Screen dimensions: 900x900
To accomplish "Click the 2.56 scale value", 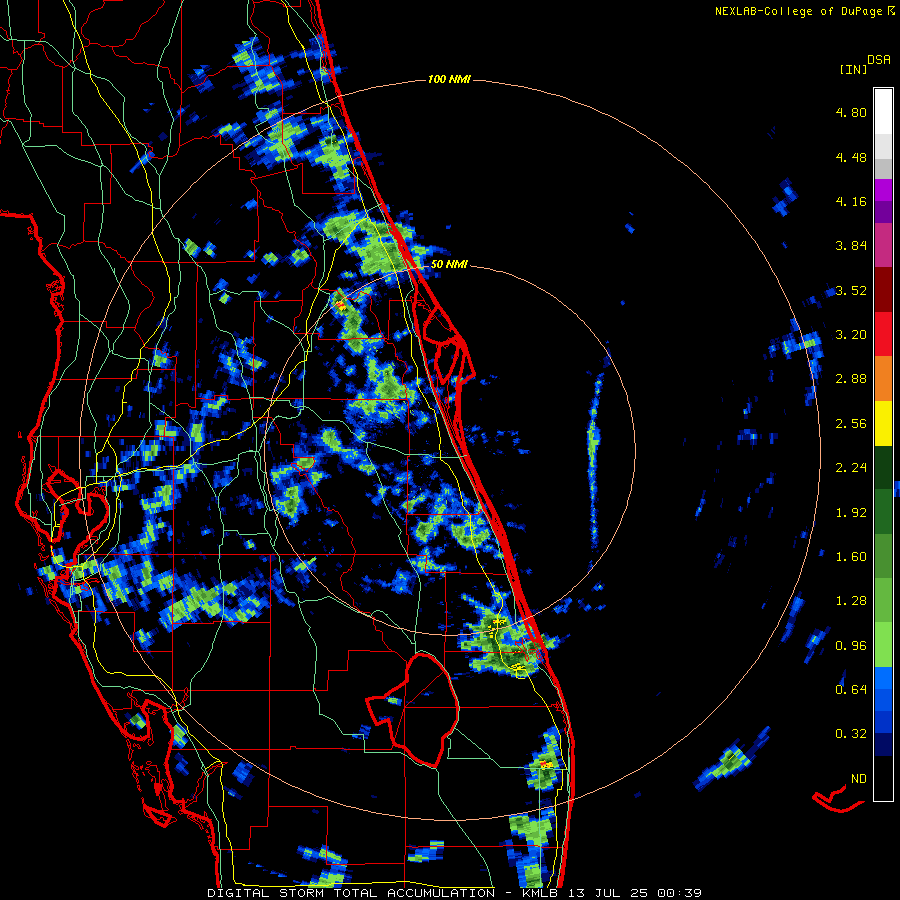I will pos(851,424).
